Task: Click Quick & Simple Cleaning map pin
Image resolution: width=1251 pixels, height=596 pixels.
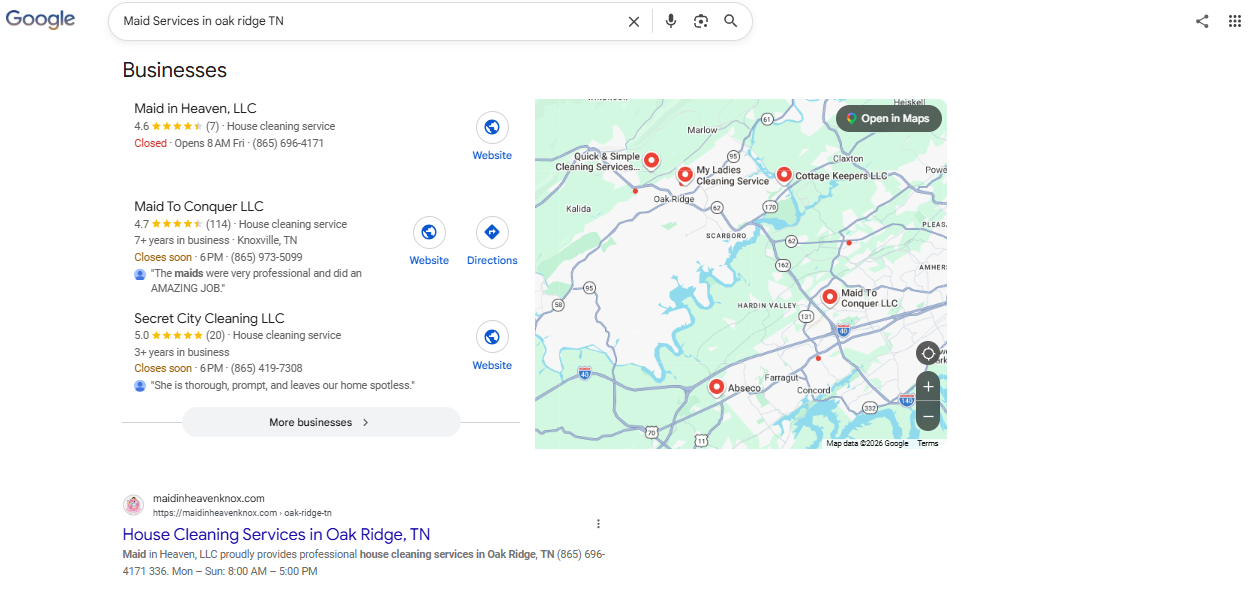Action: click(x=651, y=160)
